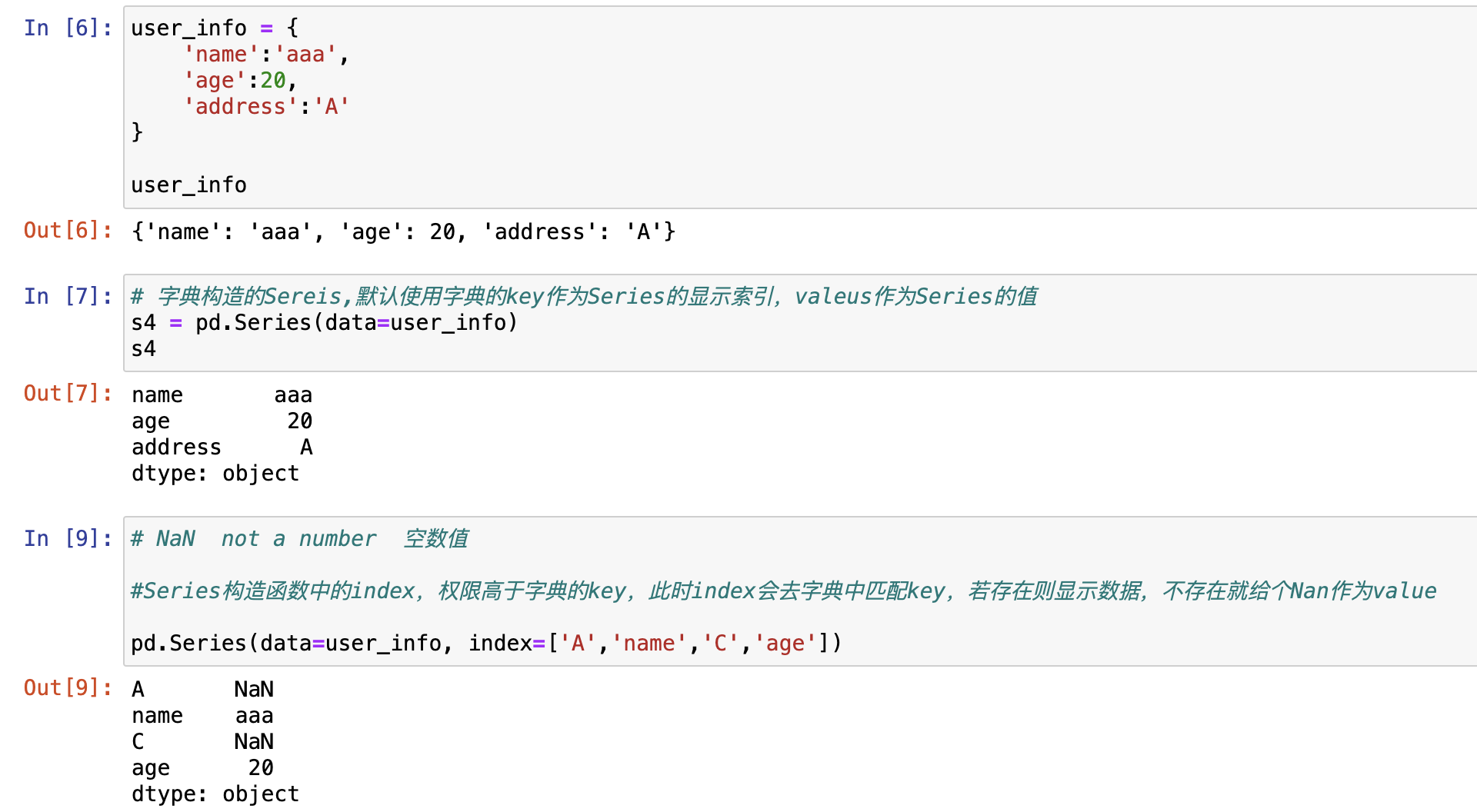Screen dimensions: 1477x812
Task: Select the Out[6] dictionary output text
Action: 403,231
